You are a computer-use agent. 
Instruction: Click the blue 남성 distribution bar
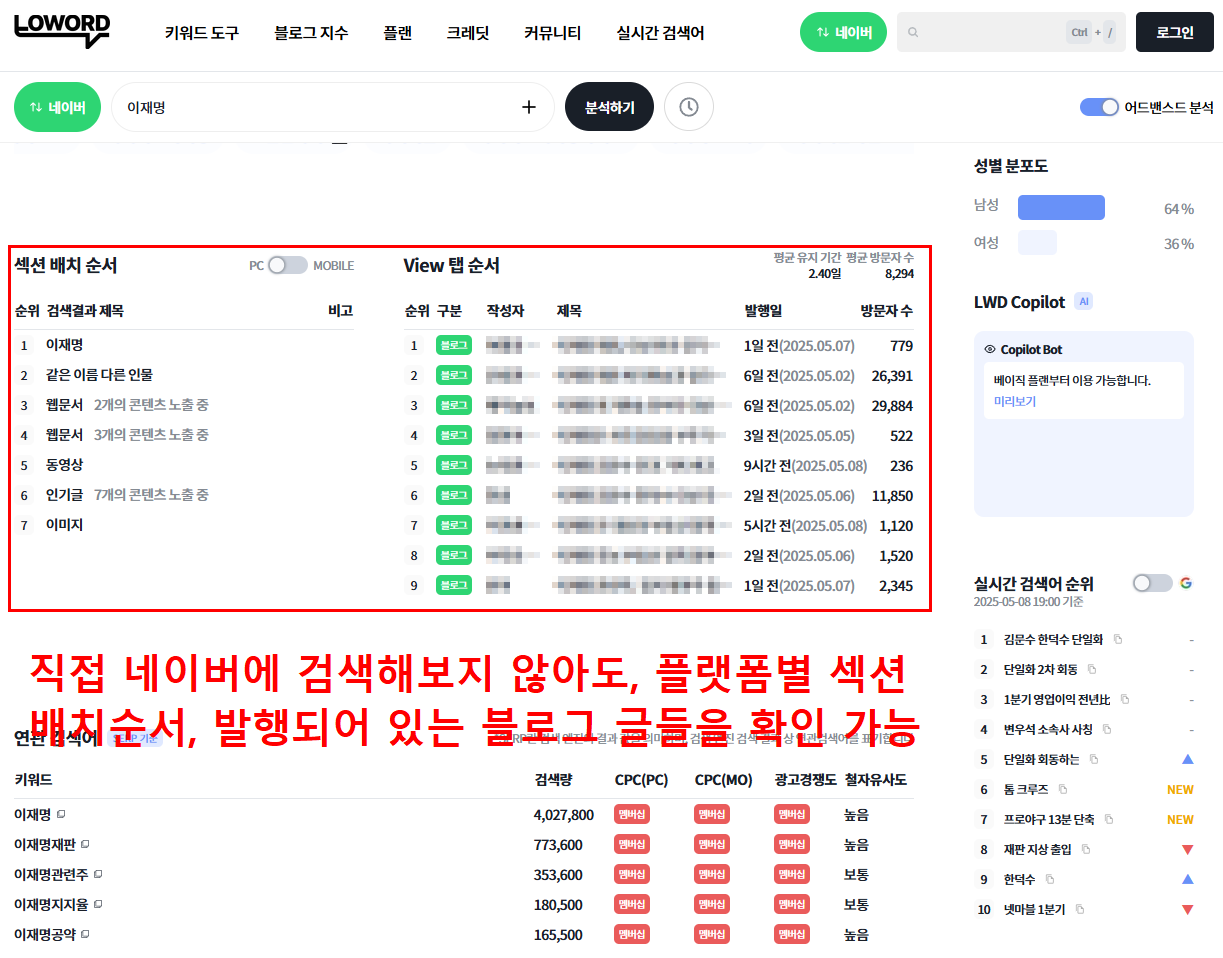[x=1061, y=207]
